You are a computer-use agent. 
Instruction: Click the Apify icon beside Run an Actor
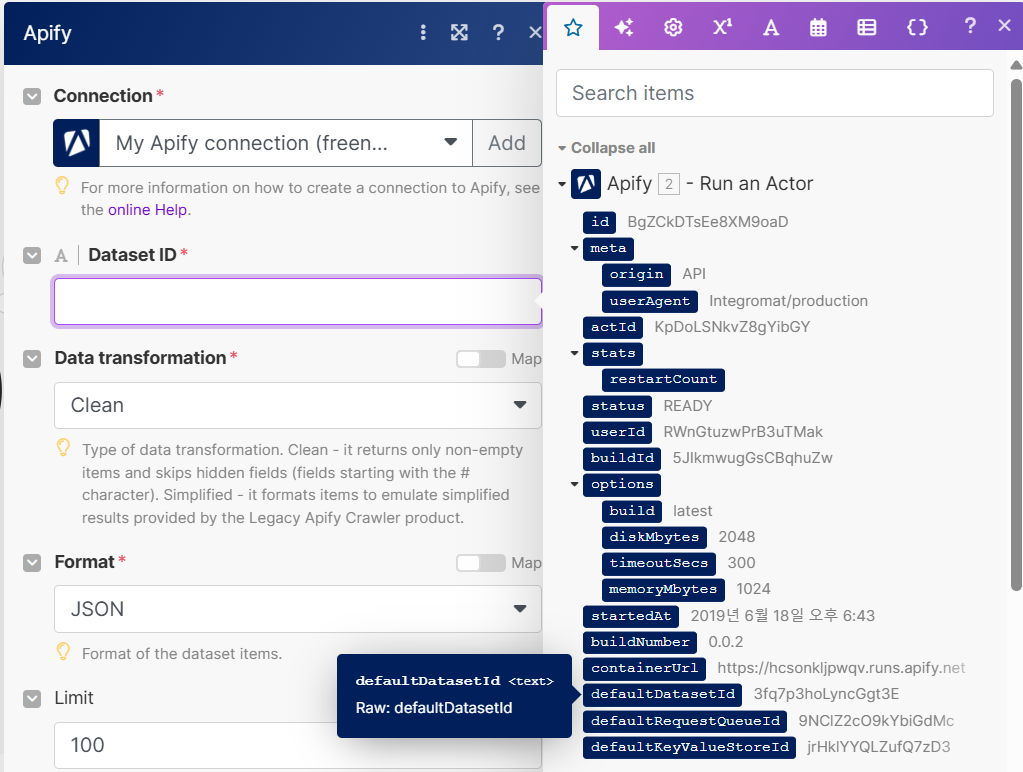pos(586,184)
